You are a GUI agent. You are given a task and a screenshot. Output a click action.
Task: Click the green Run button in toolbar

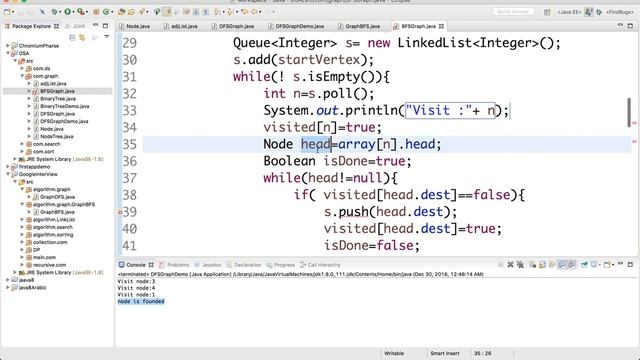click(68, 12)
